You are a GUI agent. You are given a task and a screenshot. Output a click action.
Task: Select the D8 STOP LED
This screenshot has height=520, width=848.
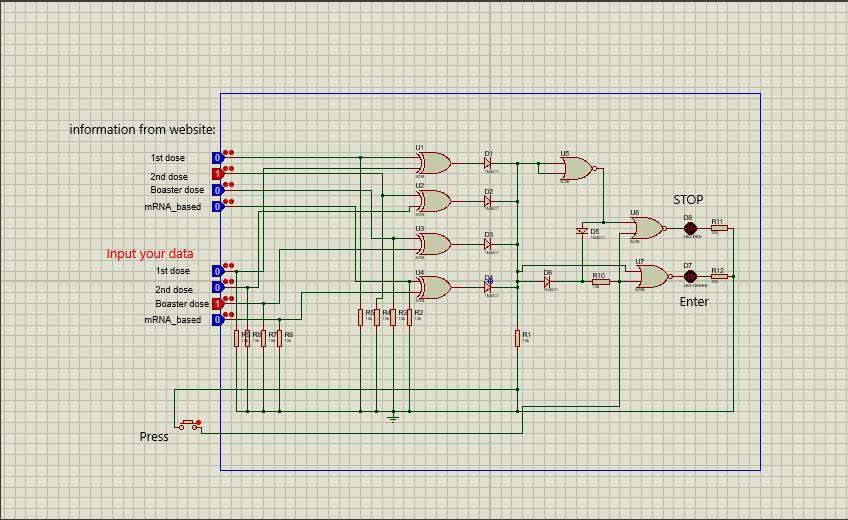point(690,229)
